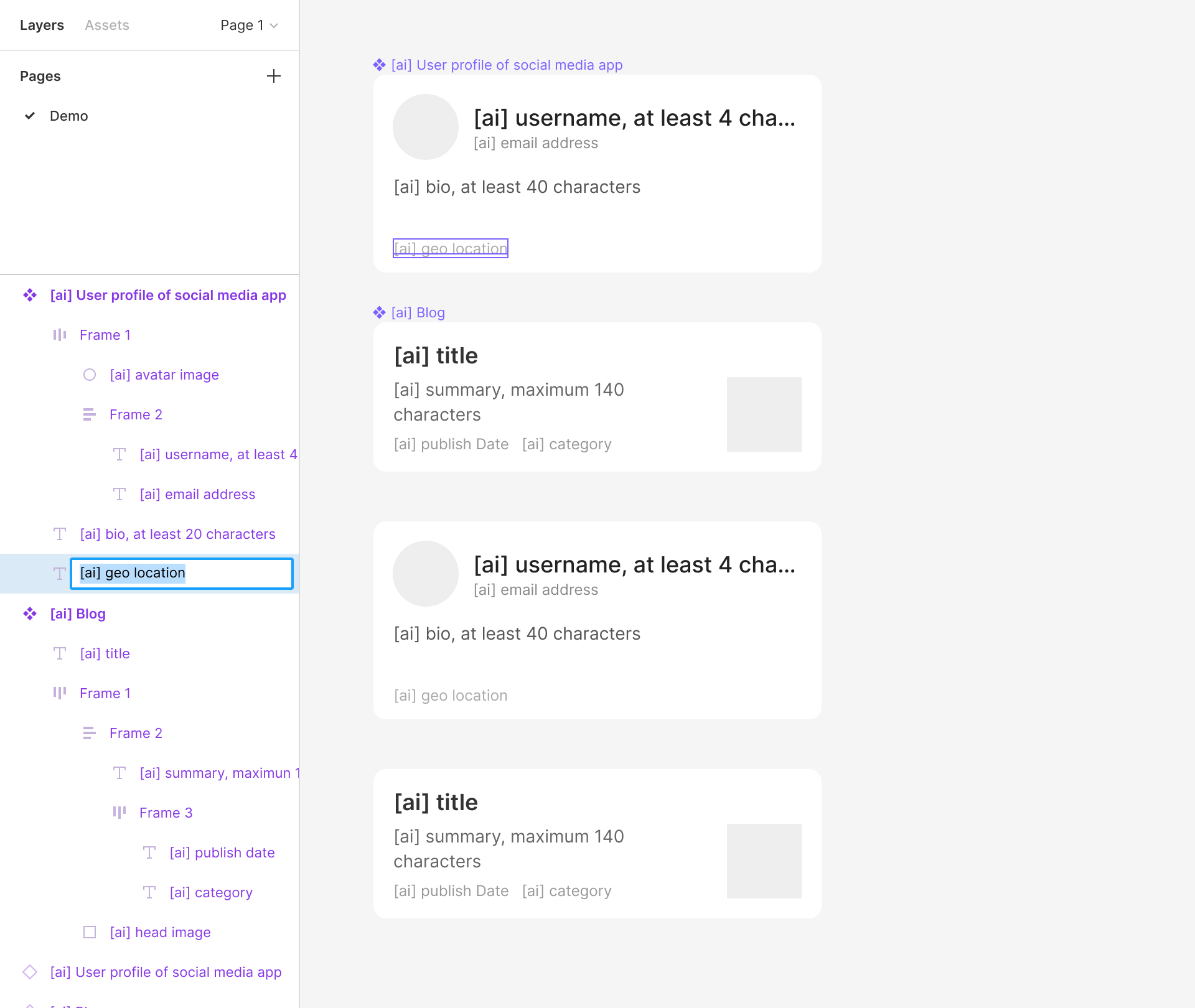Select the [ai] publish date layer
This screenshot has width=1195, height=1008.
coord(222,852)
